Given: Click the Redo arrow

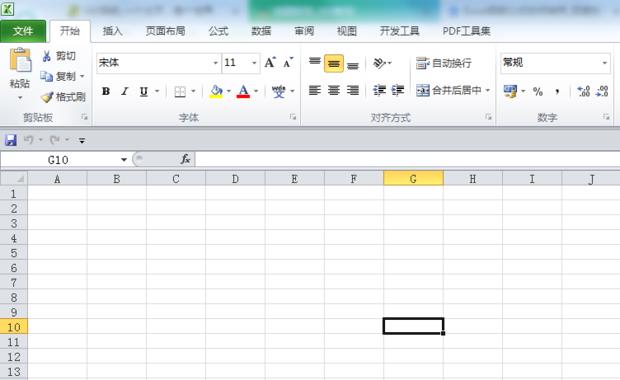Looking at the screenshot, I should 55,140.
